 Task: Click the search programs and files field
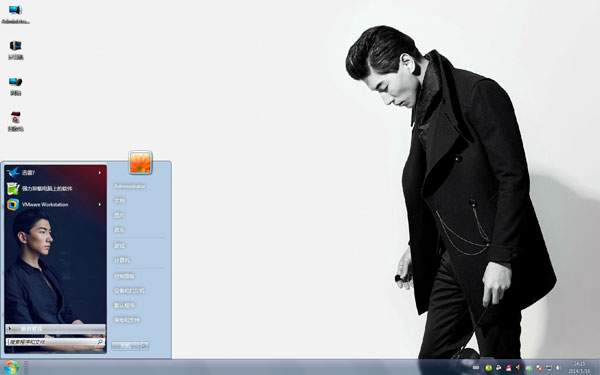pyautogui.click(x=55, y=342)
